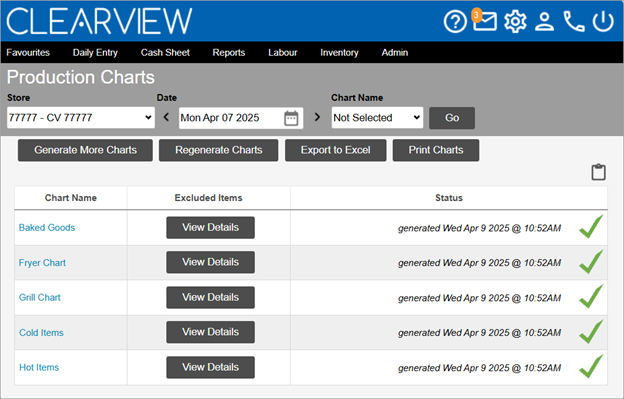
Task: Click the Hot Items generated status text
Action: pos(480,368)
